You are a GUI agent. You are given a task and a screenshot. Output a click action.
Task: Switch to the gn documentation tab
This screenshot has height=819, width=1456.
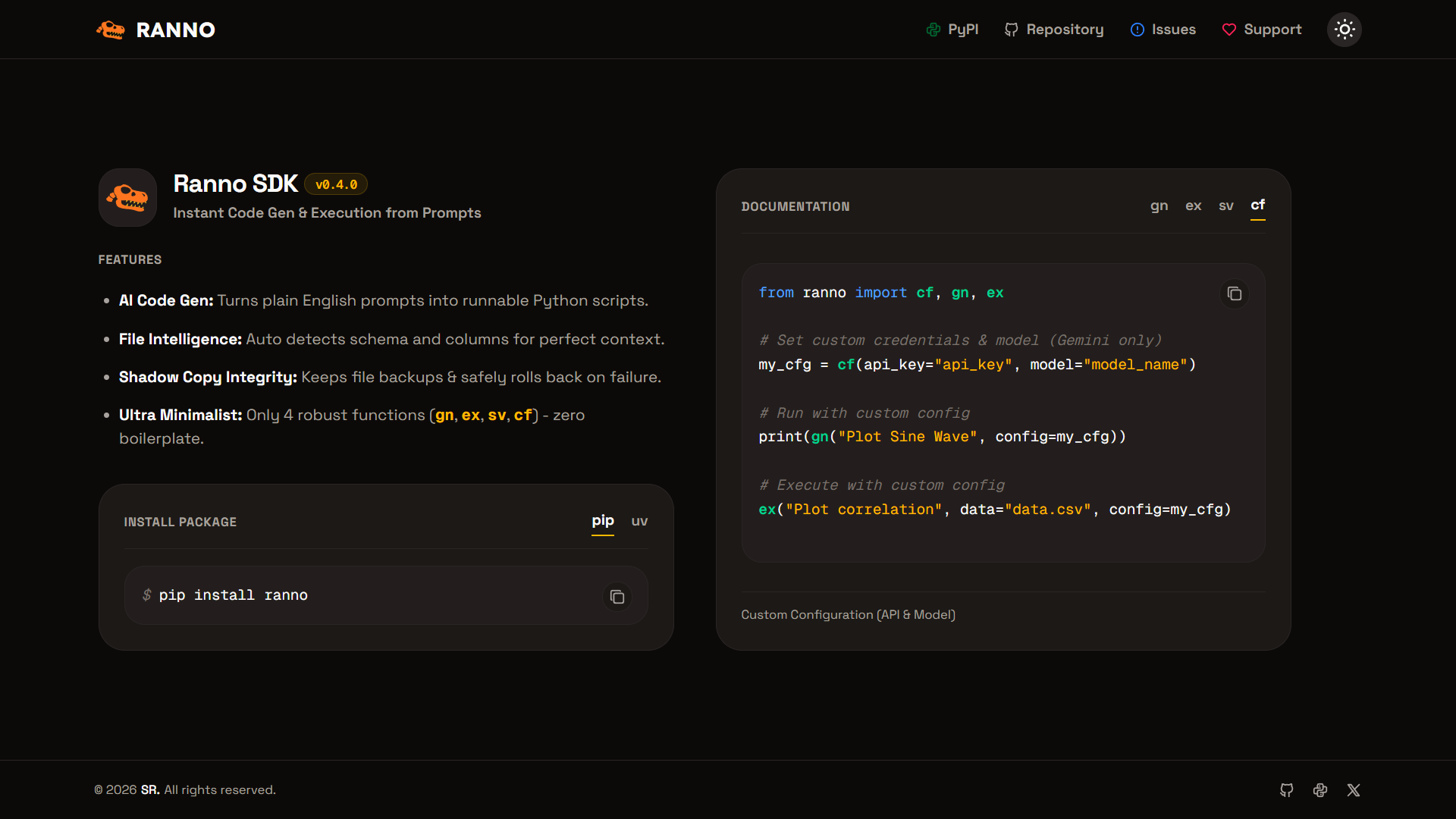coord(1159,206)
